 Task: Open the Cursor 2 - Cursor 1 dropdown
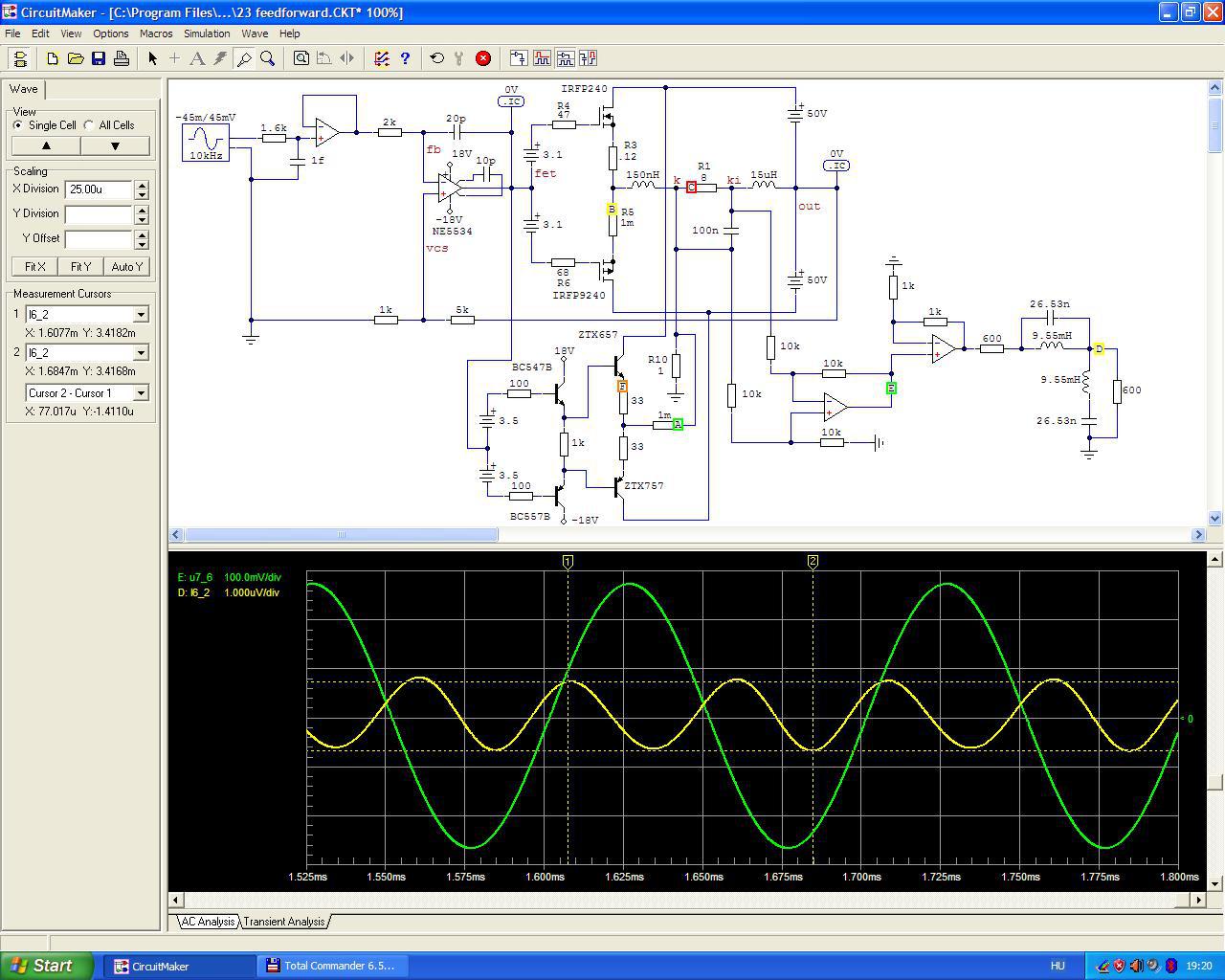(141, 393)
